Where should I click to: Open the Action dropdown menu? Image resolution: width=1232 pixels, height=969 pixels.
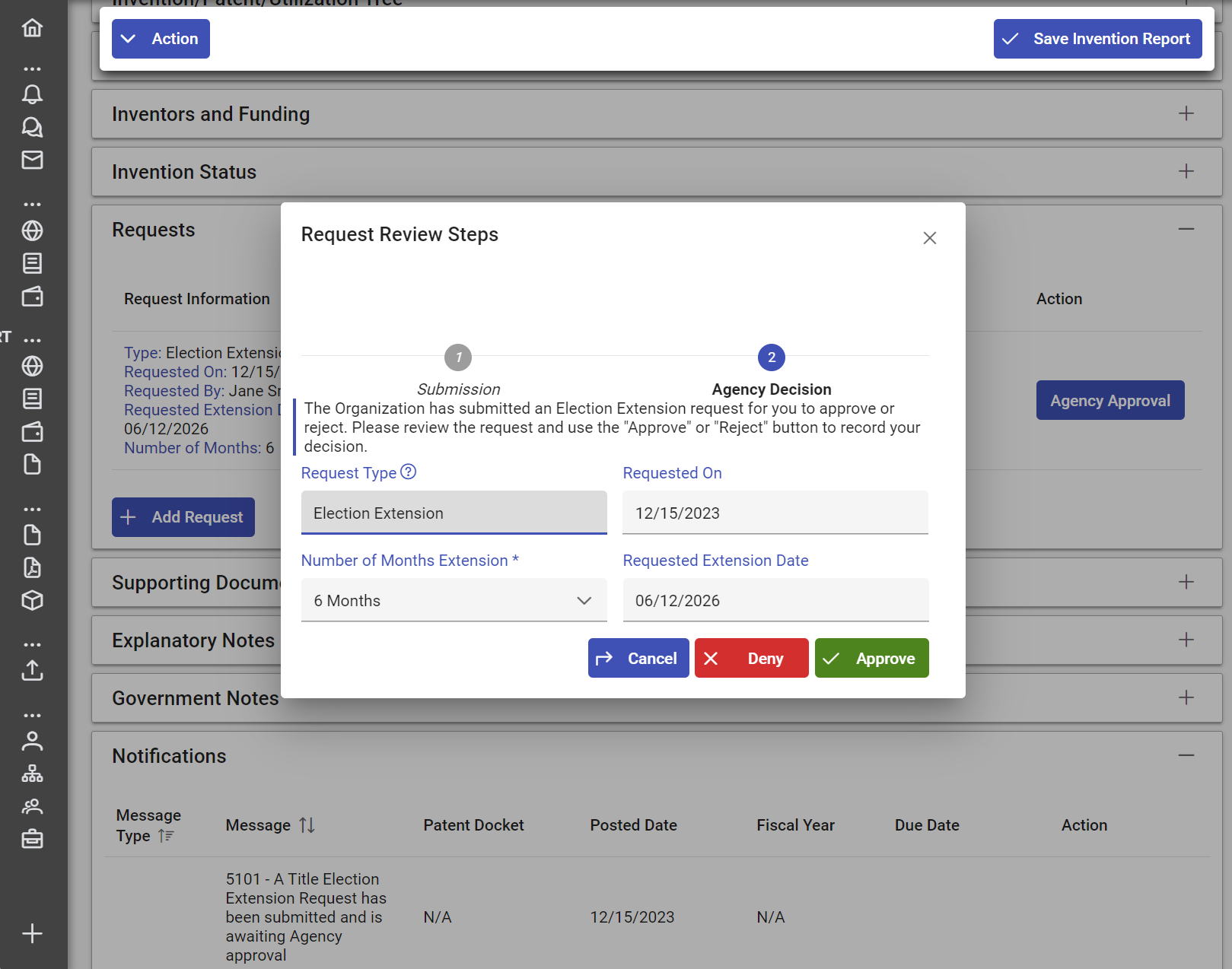click(x=161, y=39)
